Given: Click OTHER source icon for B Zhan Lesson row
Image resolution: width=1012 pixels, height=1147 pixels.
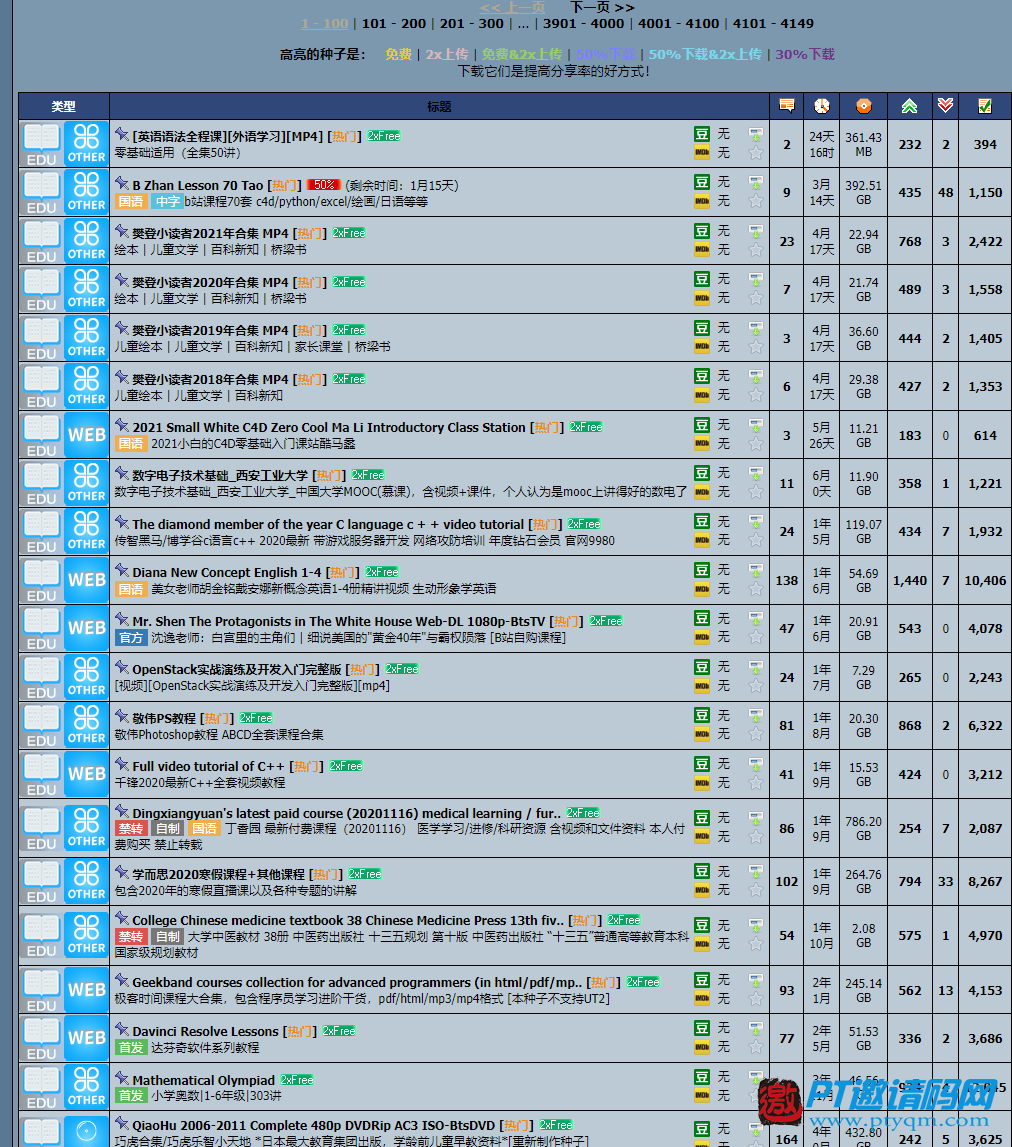Looking at the screenshot, I should click(x=86, y=192).
